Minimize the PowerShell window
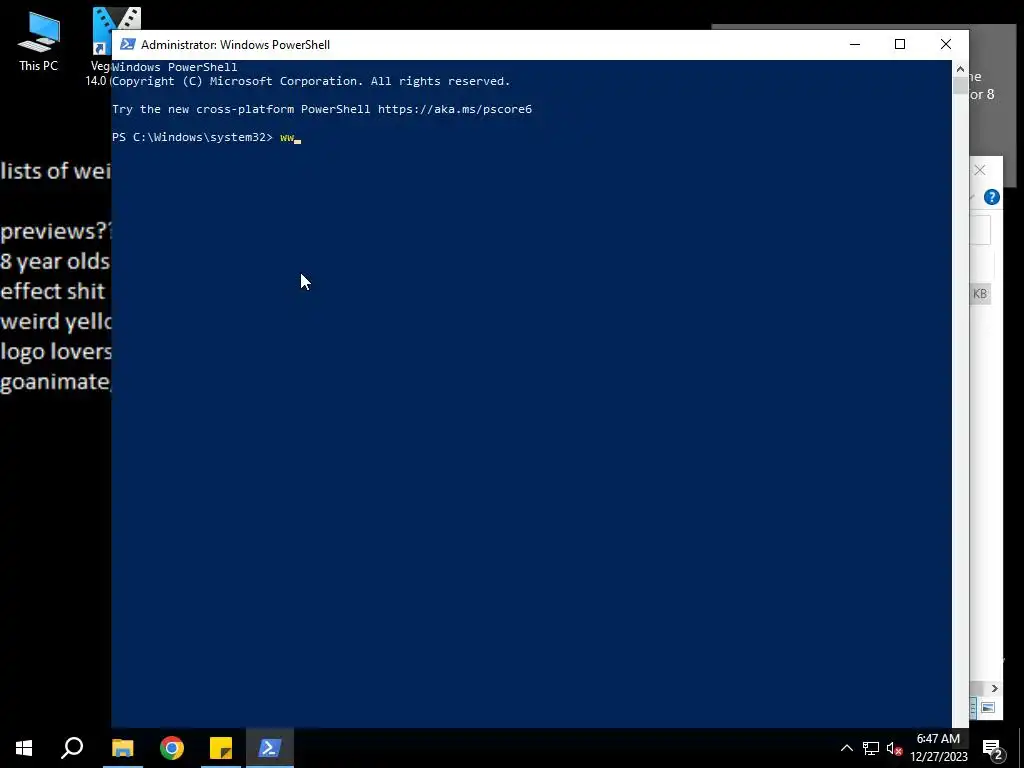This screenshot has width=1024, height=768. [x=855, y=44]
